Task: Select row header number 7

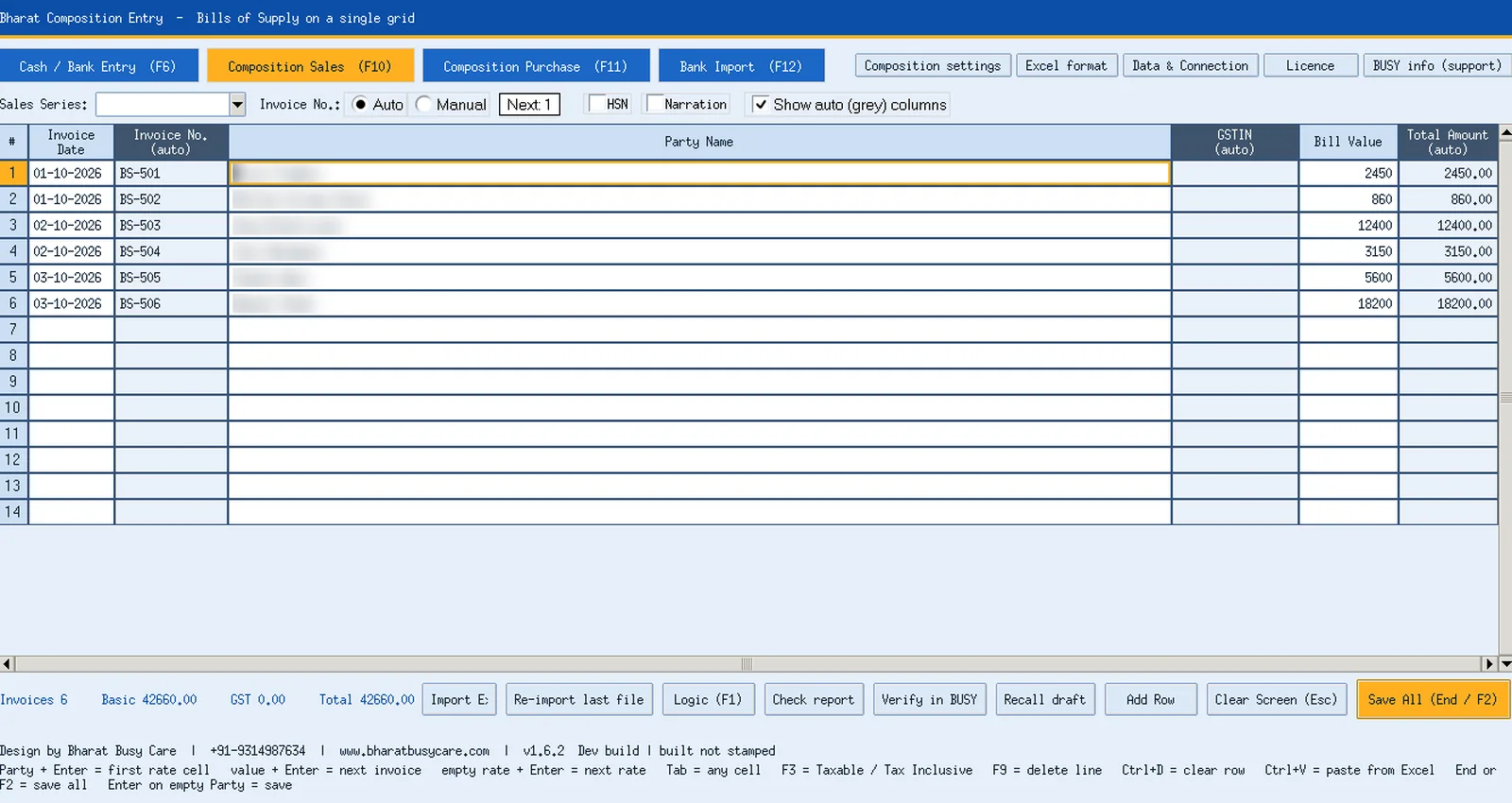Action: click(x=13, y=329)
